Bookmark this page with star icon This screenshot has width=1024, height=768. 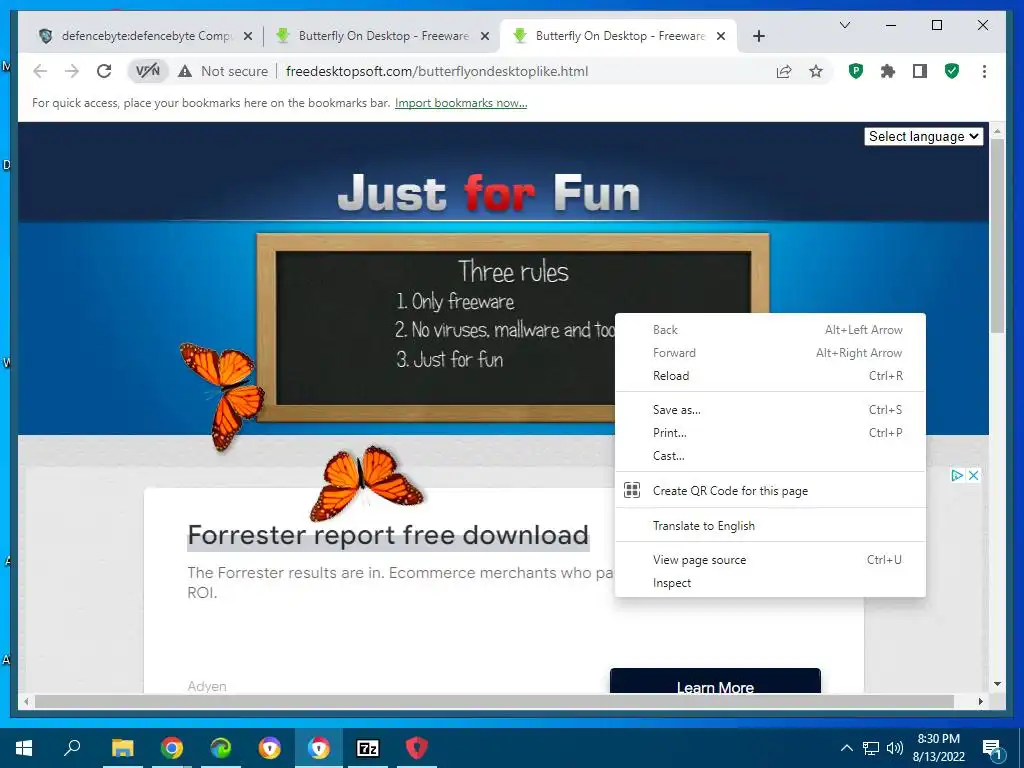pos(816,71)
